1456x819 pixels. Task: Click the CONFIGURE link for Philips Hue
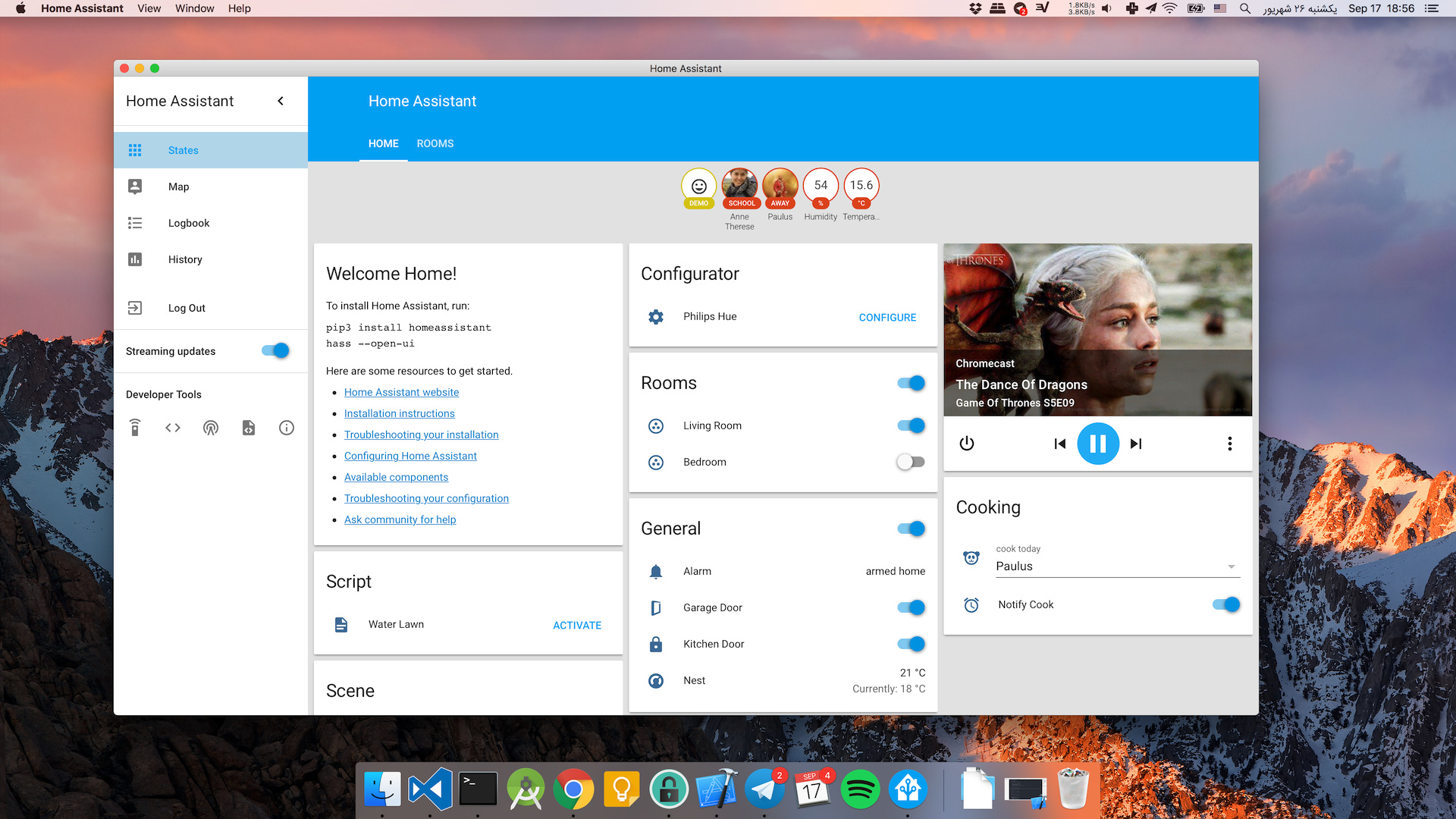[887, 317]
